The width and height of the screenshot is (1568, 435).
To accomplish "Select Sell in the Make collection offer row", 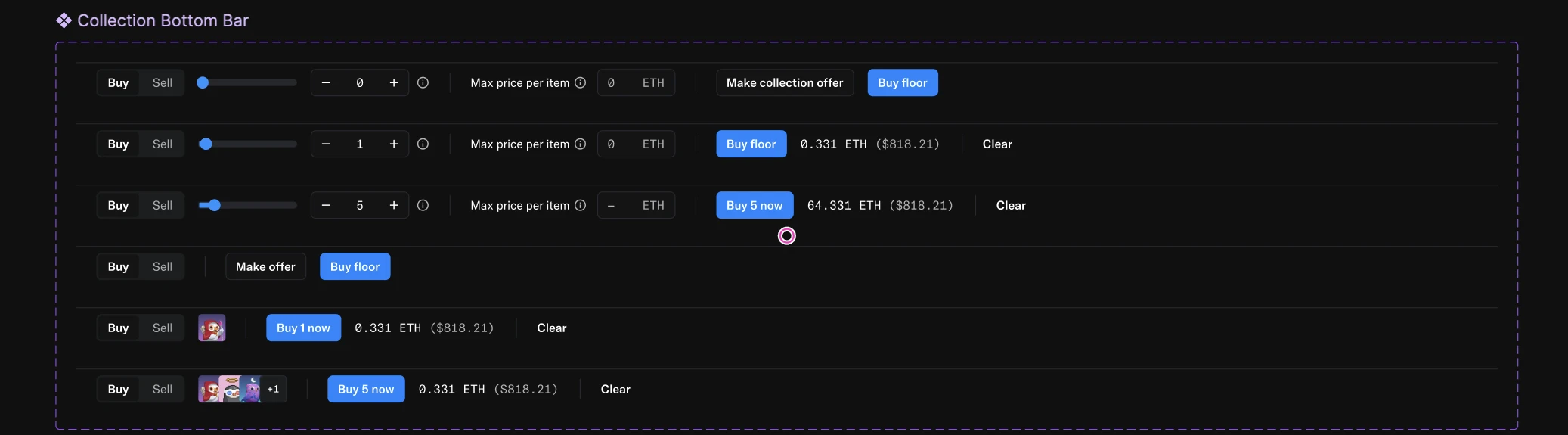I will pos(163,83).
